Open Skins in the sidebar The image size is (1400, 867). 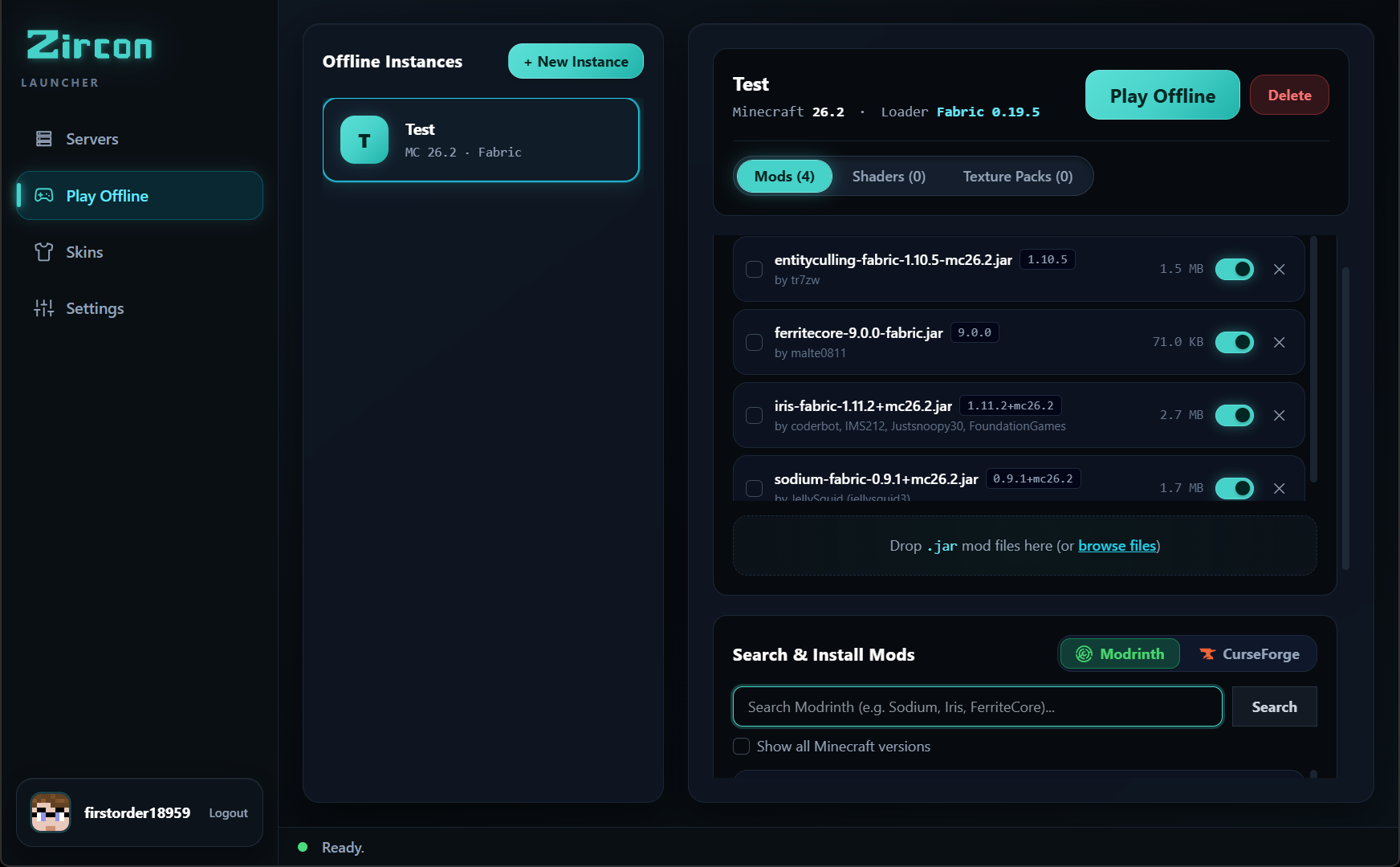tap(140, 252)
